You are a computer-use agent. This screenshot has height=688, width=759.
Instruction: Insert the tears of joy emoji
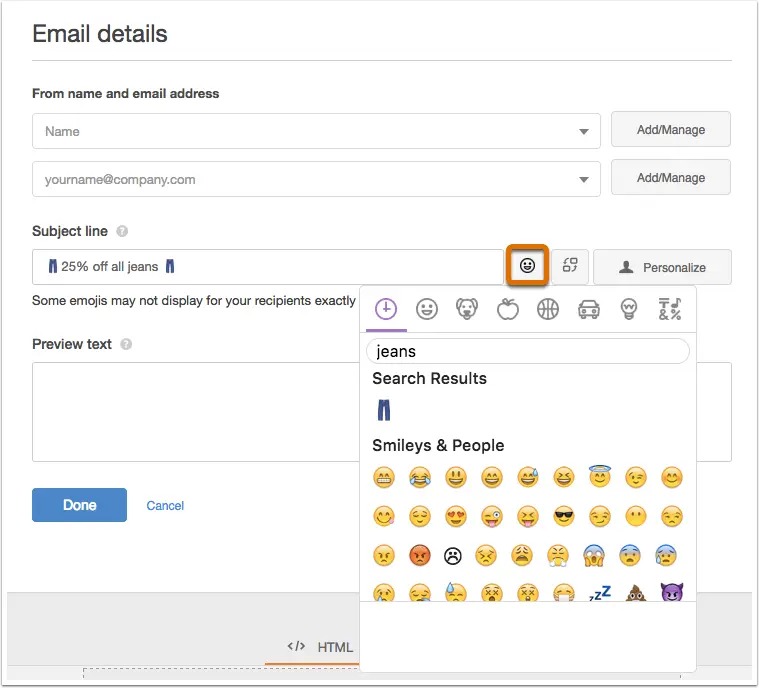(x=420, y=478)
